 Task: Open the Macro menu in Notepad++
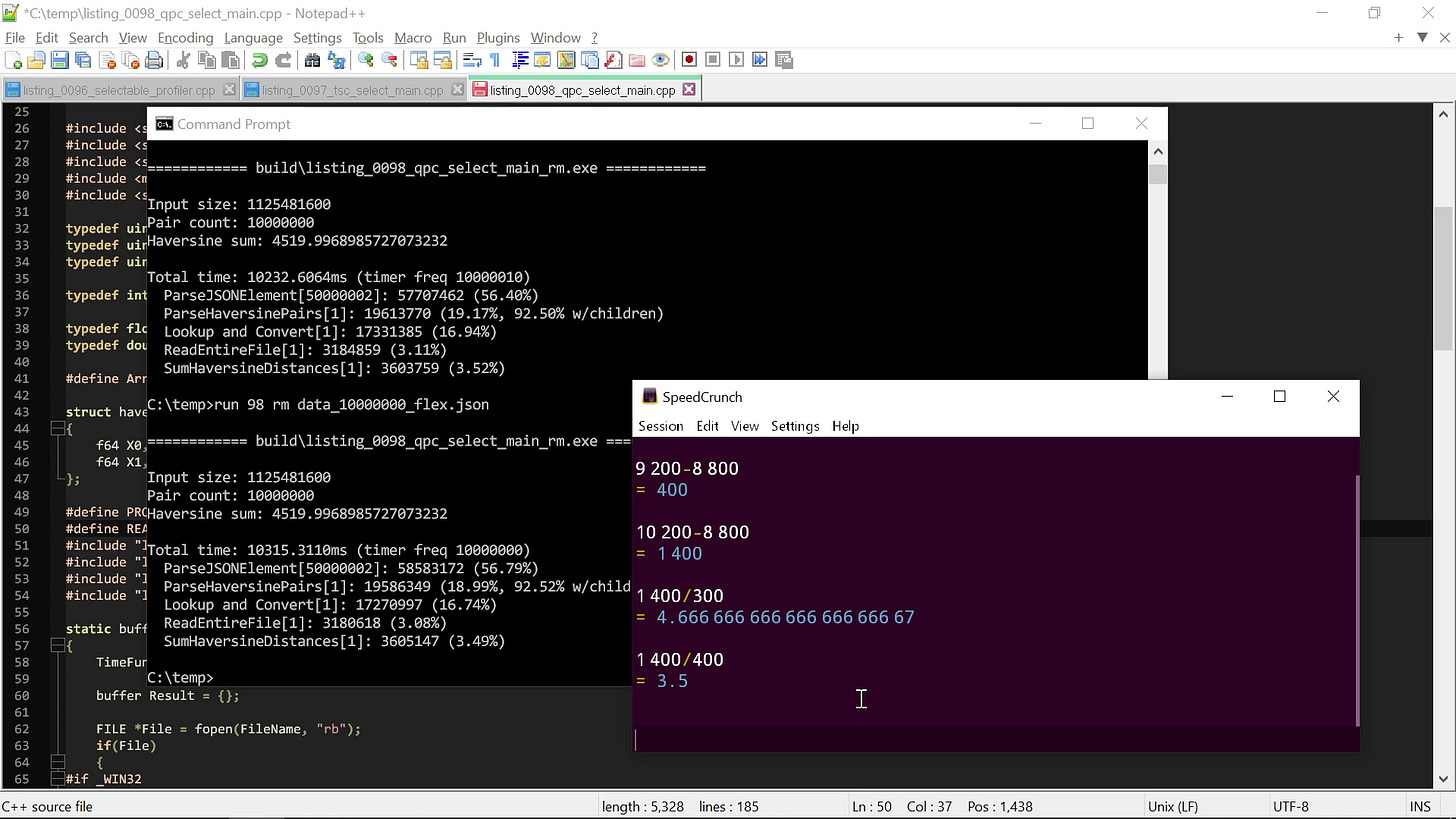point(413,37)
